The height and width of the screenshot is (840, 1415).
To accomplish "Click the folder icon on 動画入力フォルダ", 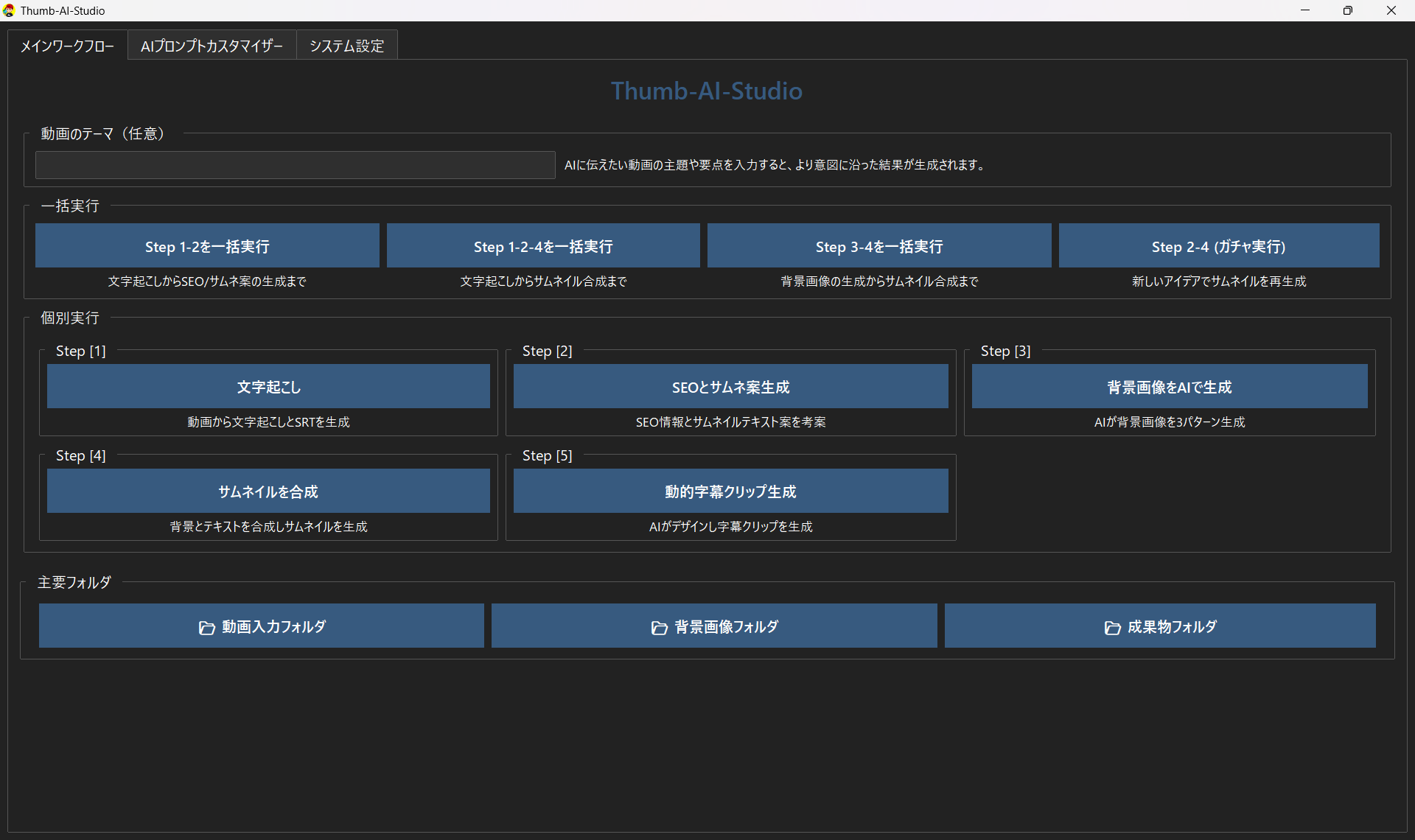I will 207,628.
